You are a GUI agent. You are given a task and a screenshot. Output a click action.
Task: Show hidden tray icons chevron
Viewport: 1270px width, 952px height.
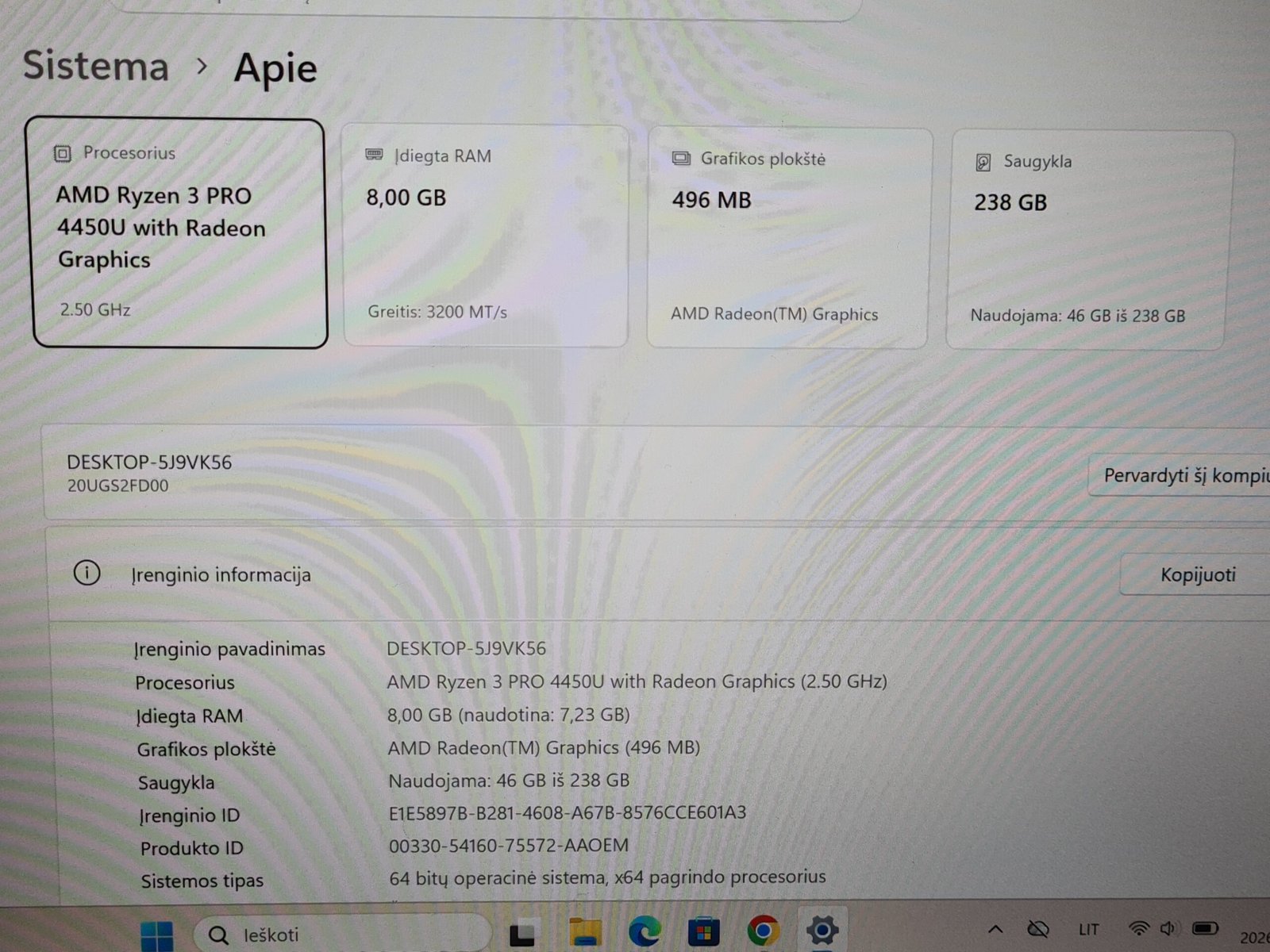point(995,928)
